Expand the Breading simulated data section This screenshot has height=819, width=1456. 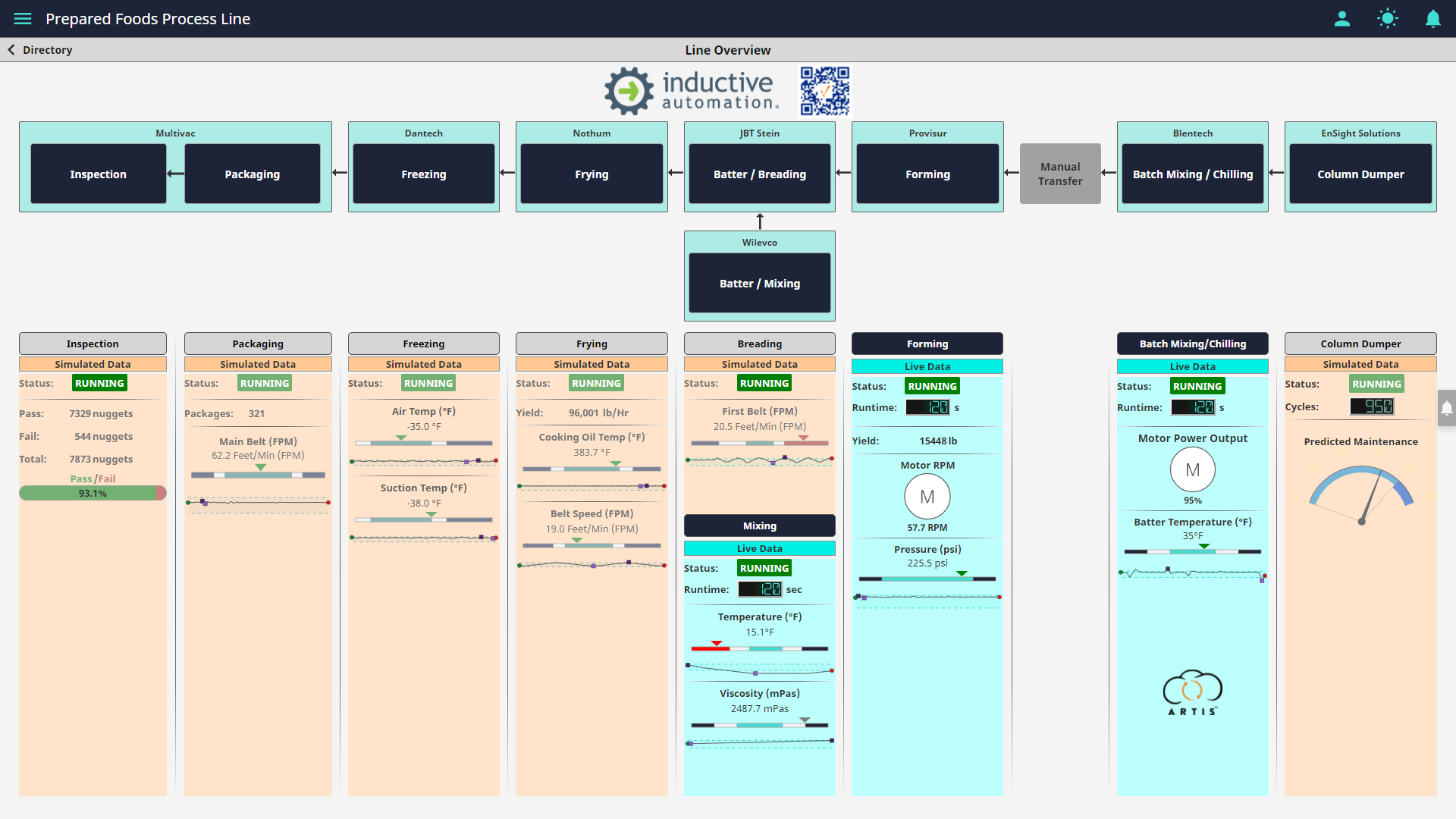759,364
